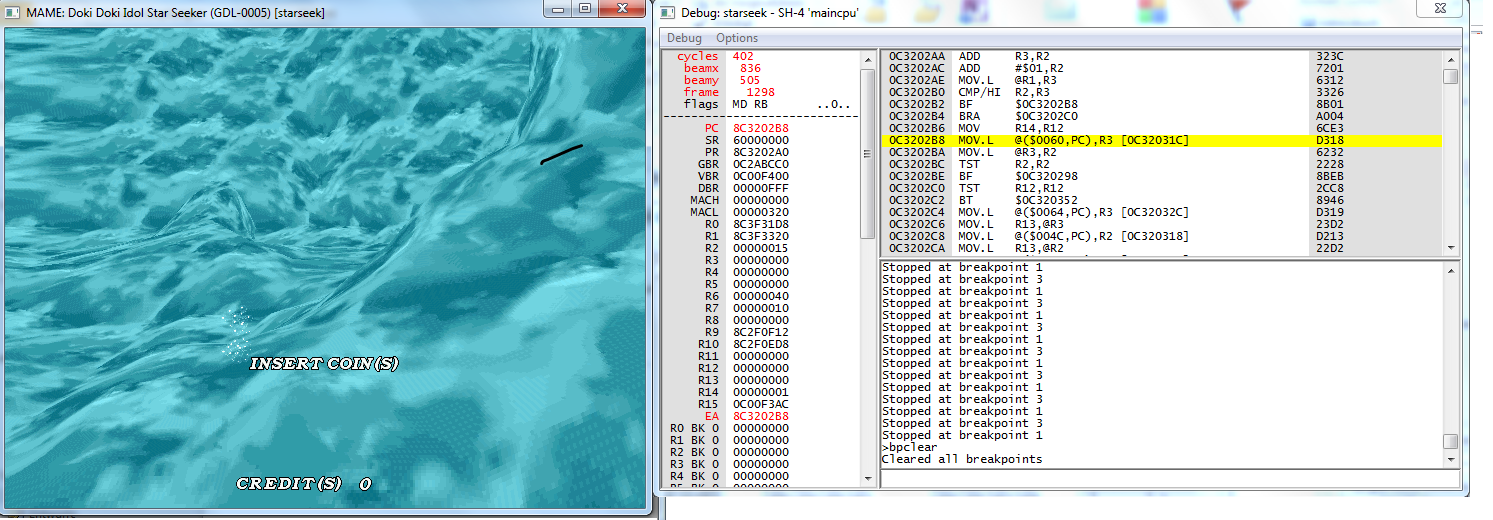The height and width of the screenshot is (520, 1493).
Task: Click the R0 register value 8C3F31D8
Action: [x=761, y=225]
